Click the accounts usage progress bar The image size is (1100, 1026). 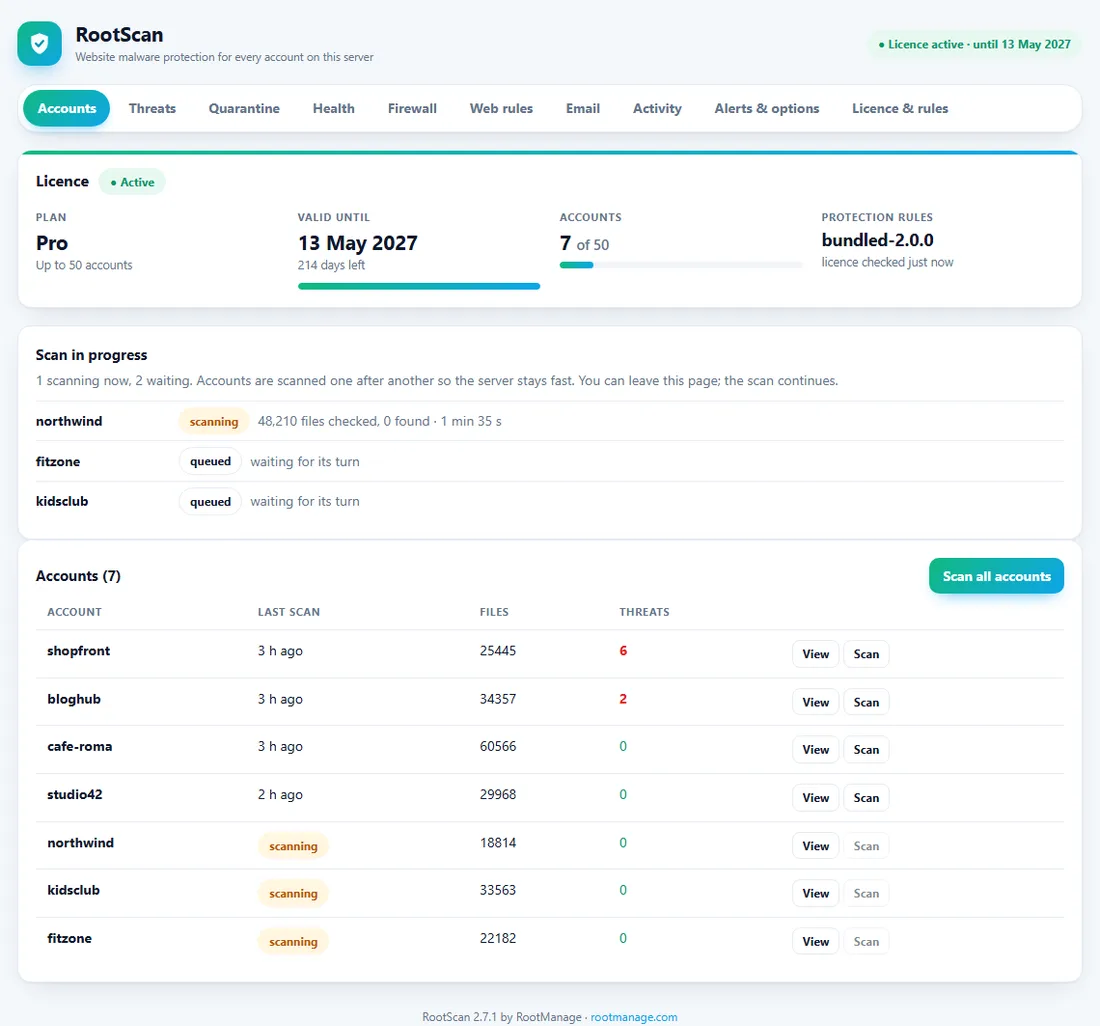680,265
